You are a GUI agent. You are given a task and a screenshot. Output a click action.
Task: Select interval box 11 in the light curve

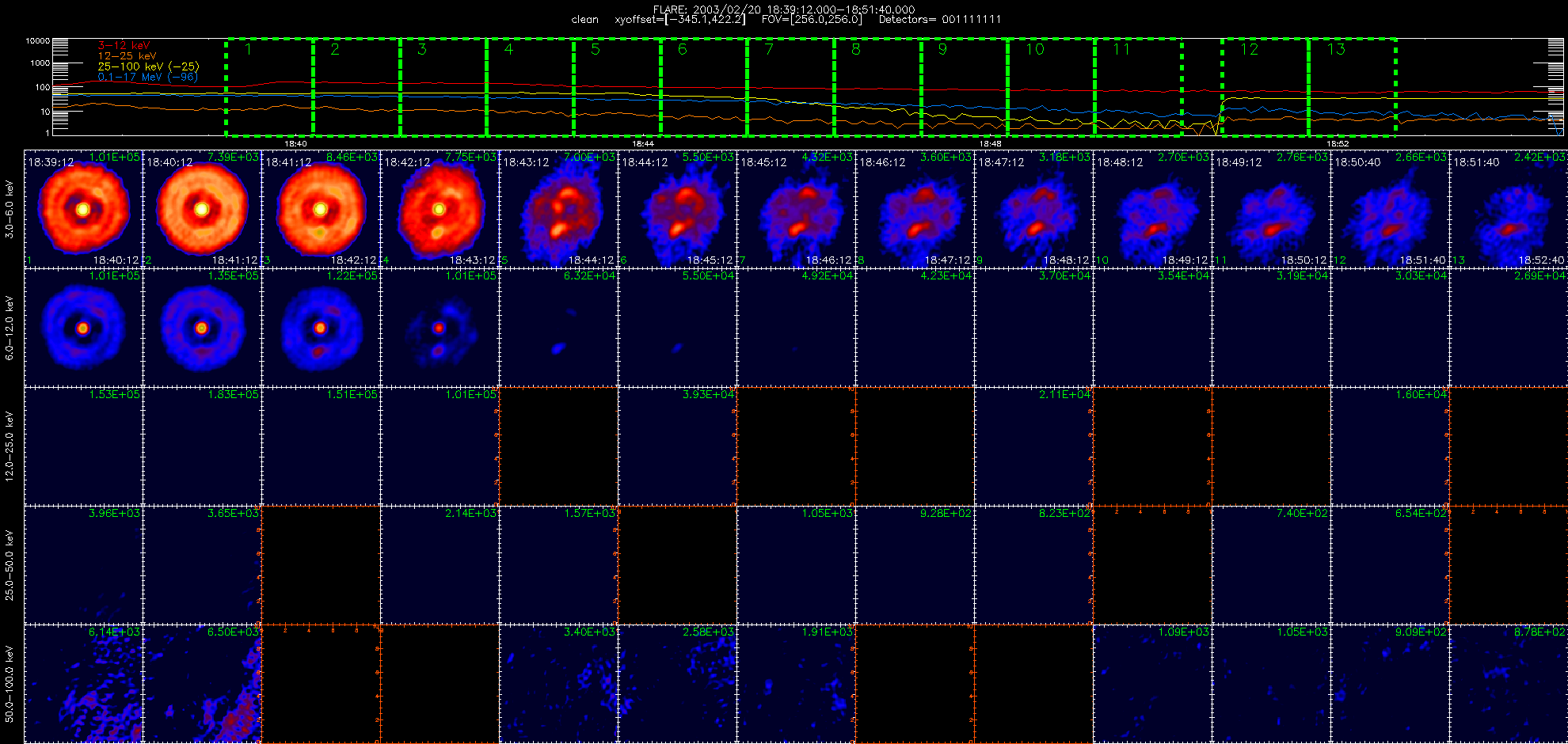pyautogui.click(x=1139, y=87)
